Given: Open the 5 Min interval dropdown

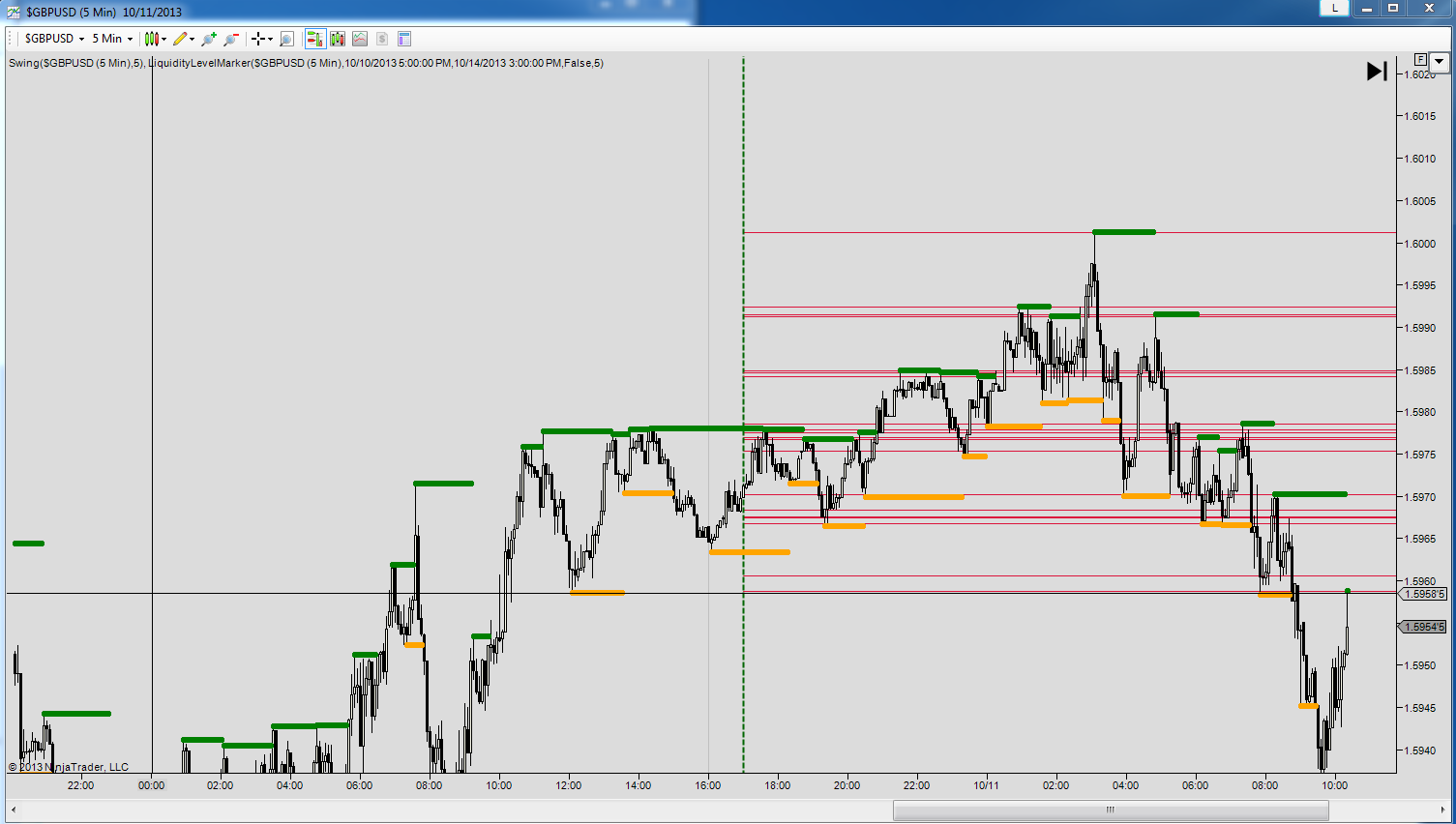Looking at the screenshot, I should pyautogui.click(x=112, y=39).
